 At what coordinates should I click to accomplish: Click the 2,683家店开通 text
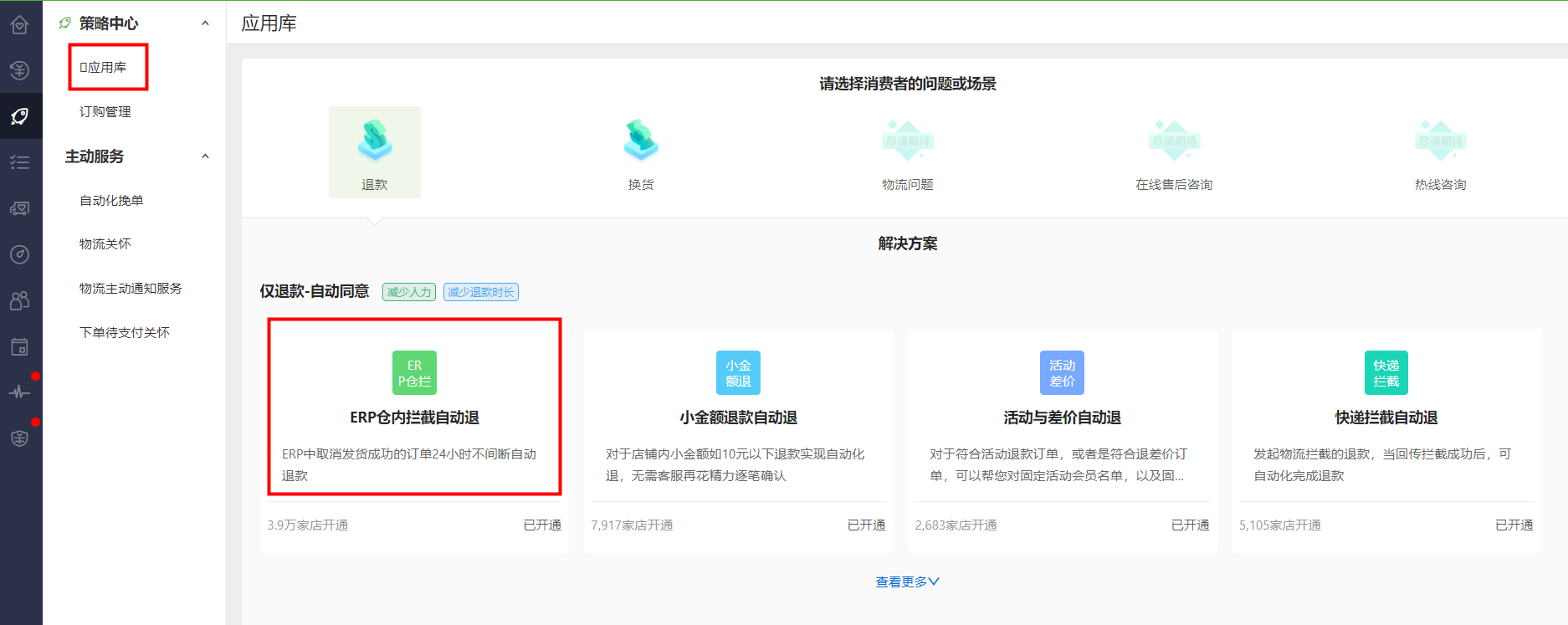(x=956, y=525)
